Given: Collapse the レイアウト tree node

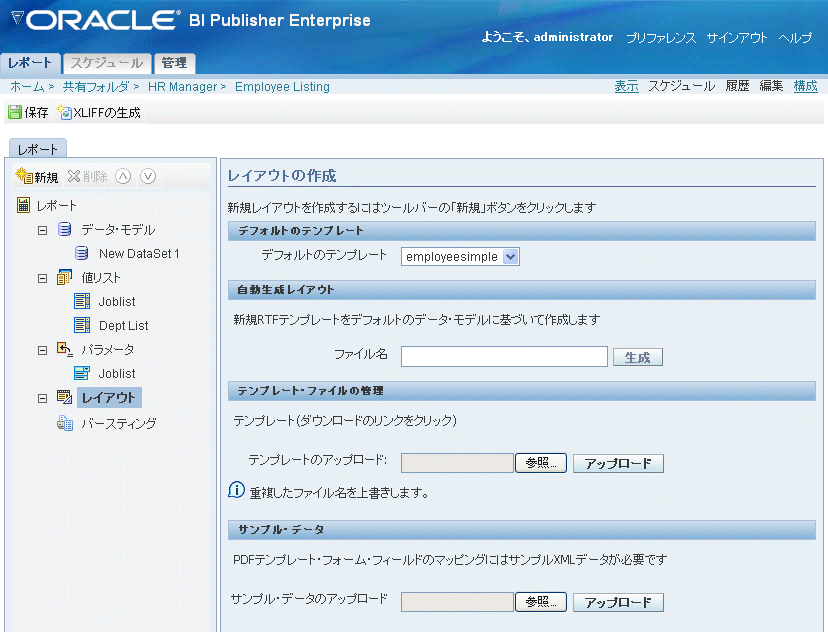Looking at the screenshot, I should [42, 399].
